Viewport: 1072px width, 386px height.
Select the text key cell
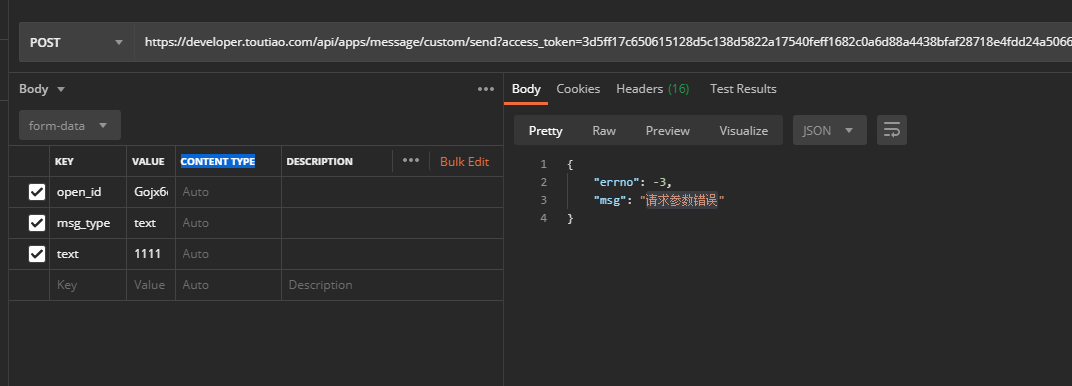(88, 253)
